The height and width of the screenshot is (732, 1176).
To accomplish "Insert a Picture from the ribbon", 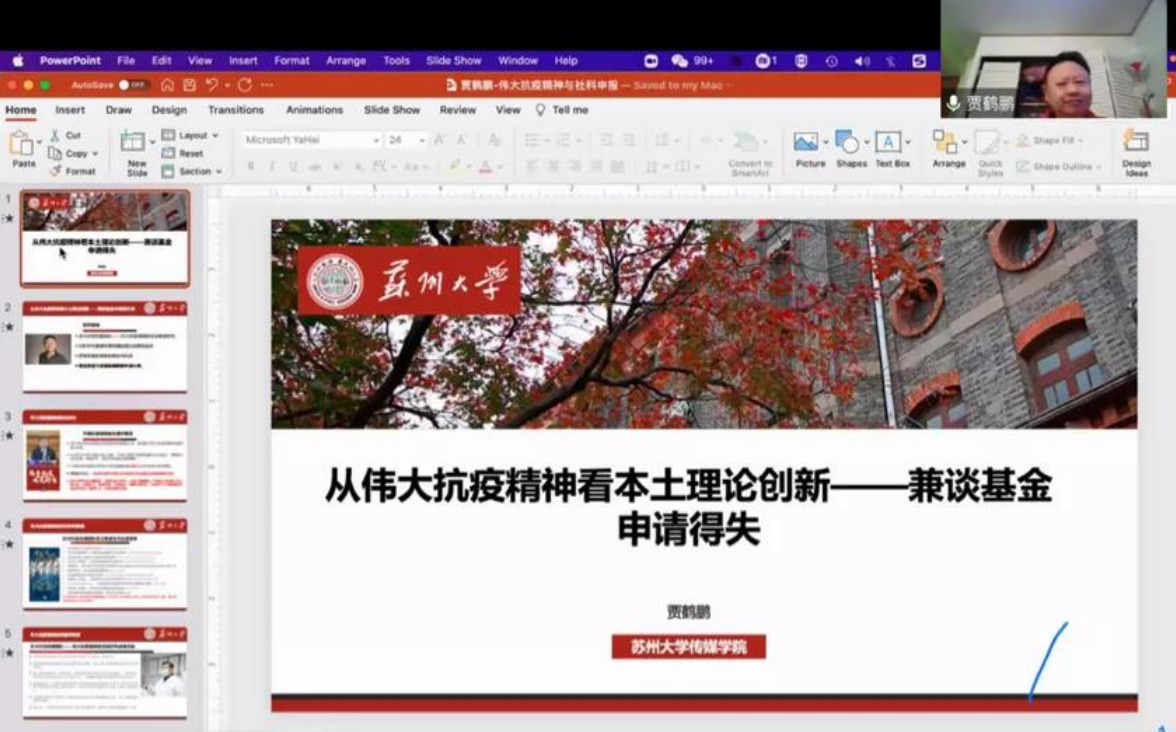I will pos(808,143).
